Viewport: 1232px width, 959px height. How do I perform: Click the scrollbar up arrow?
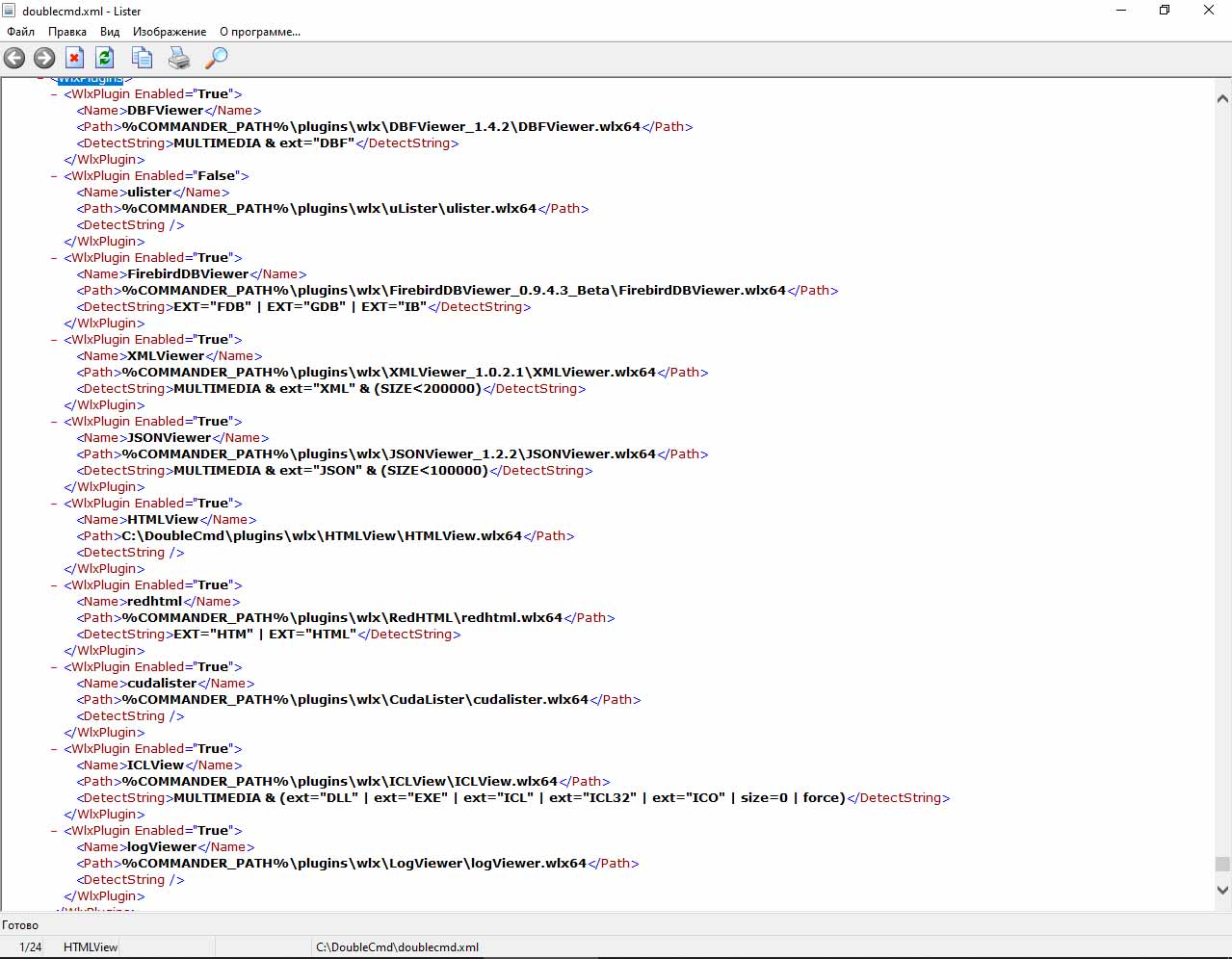[1222, 98]
